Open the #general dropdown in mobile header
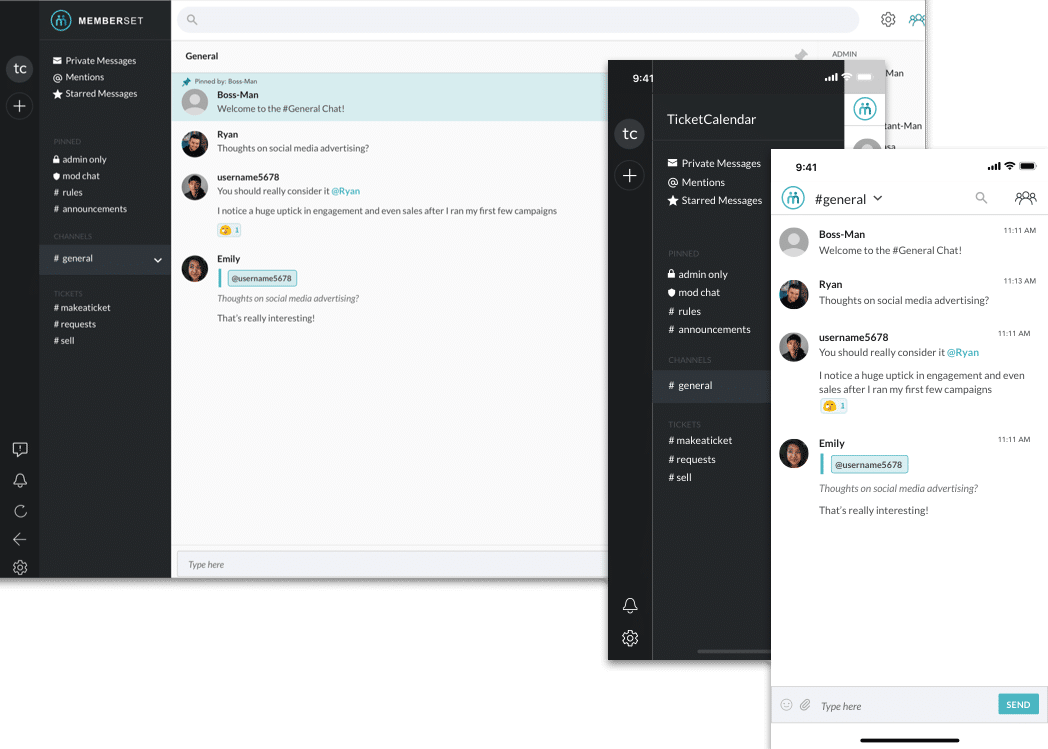 (878, 198)
